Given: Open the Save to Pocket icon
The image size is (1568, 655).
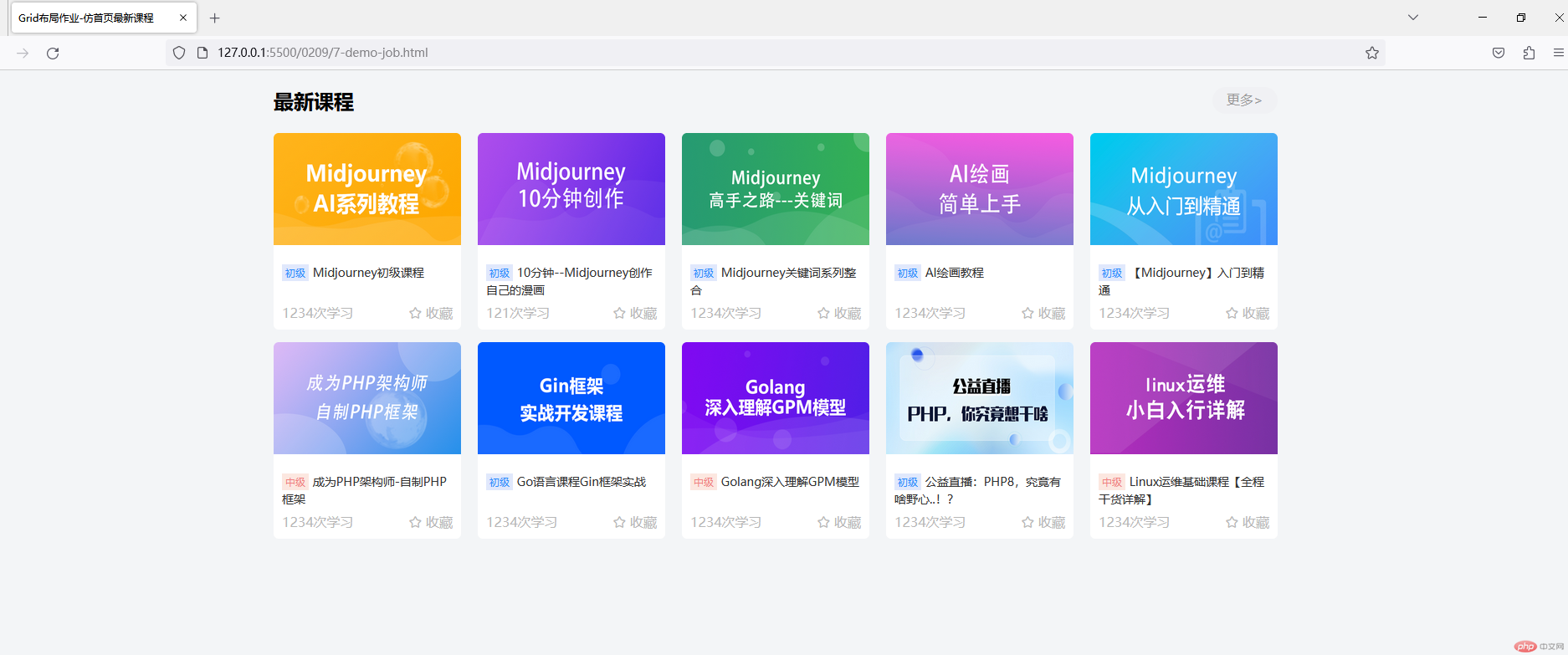Looking at the screenshot, I should (x=1499, y=53).
